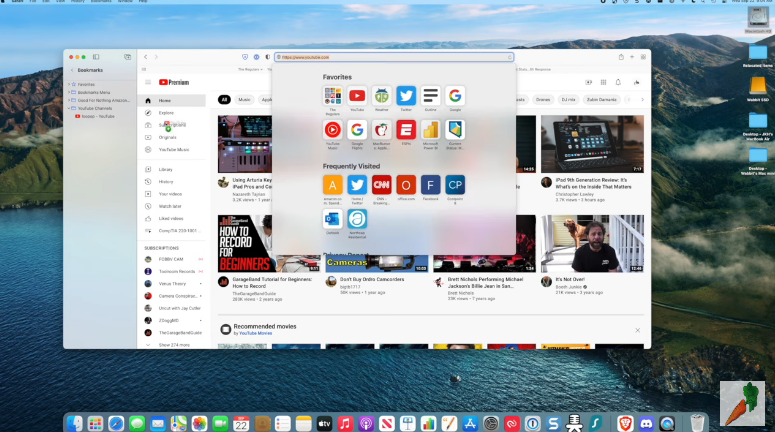The height and width of the screenshot is (432, 775).
Task: Open the MacRumors favorite icon
Action: click(x=382, y=130)
